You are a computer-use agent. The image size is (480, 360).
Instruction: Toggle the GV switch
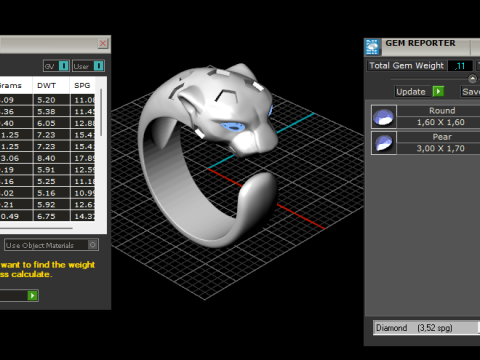tap(56, 66)
